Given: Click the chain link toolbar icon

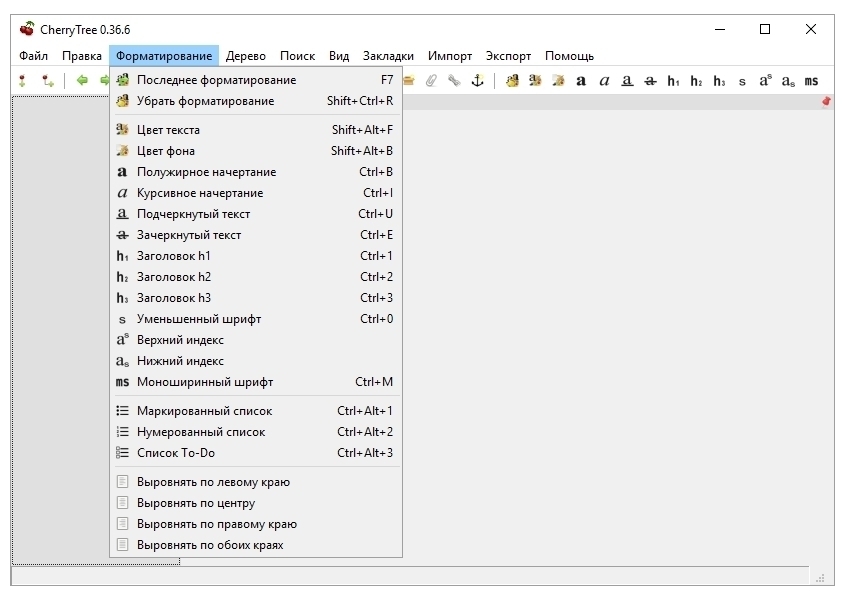Looking at the screenshot, I should [454, 81].
